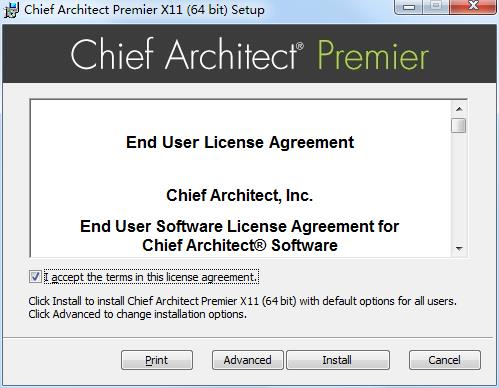499x388 pixels.
Task: Minimize the Chief Architect Setup window
Action: pos(409,6)
